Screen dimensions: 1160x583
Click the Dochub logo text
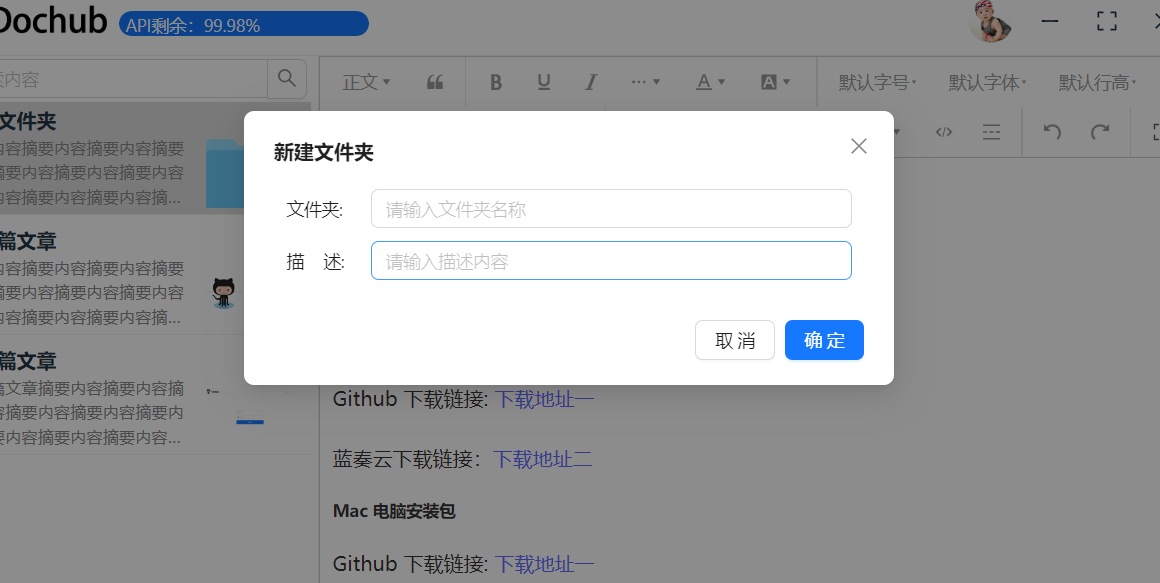52,20
